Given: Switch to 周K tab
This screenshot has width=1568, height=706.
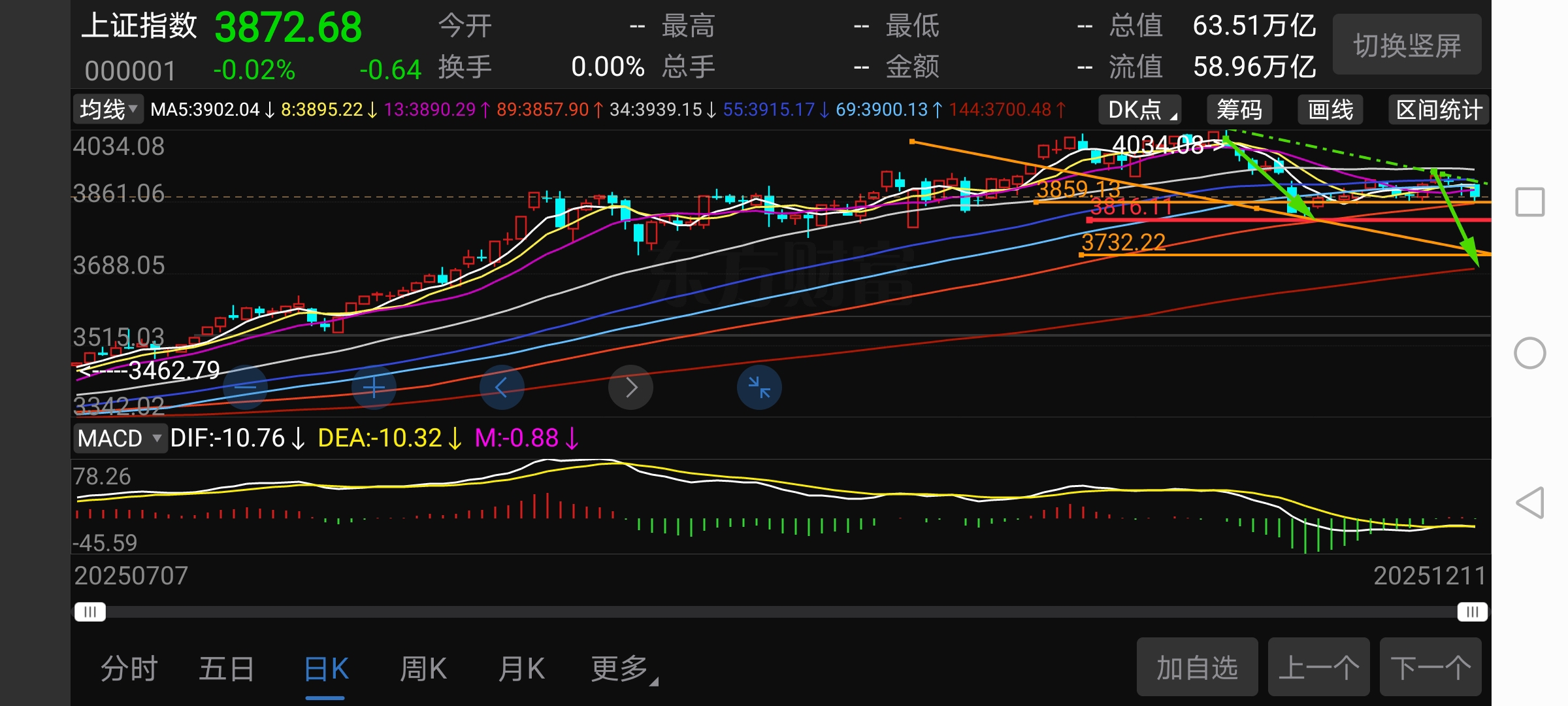Looking at the screenshot, I should [423, 669].
